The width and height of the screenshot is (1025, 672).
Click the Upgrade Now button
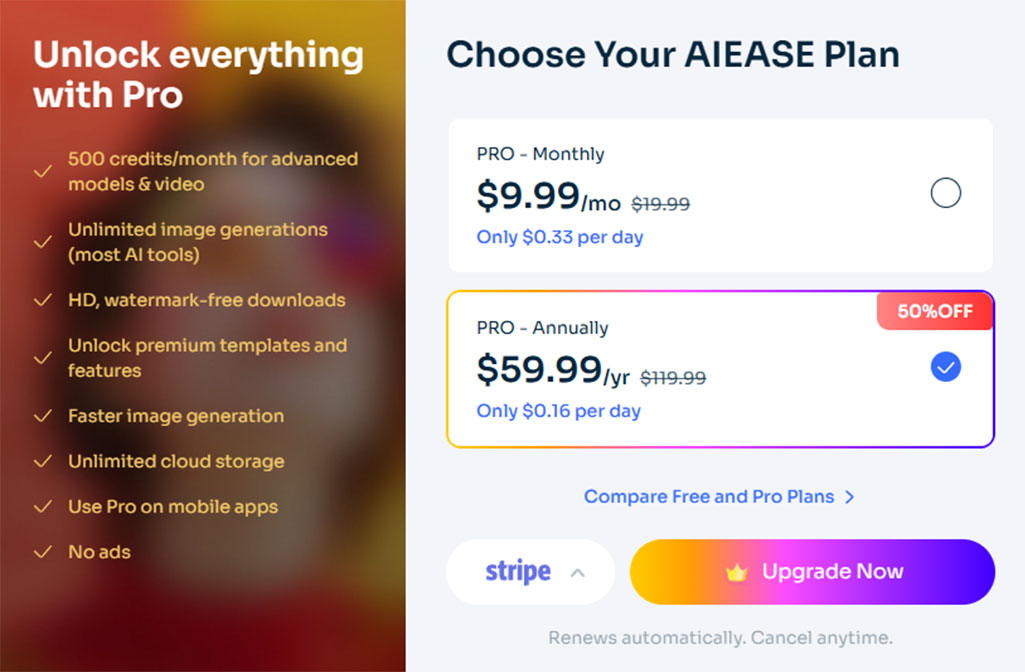pos(812,572)
